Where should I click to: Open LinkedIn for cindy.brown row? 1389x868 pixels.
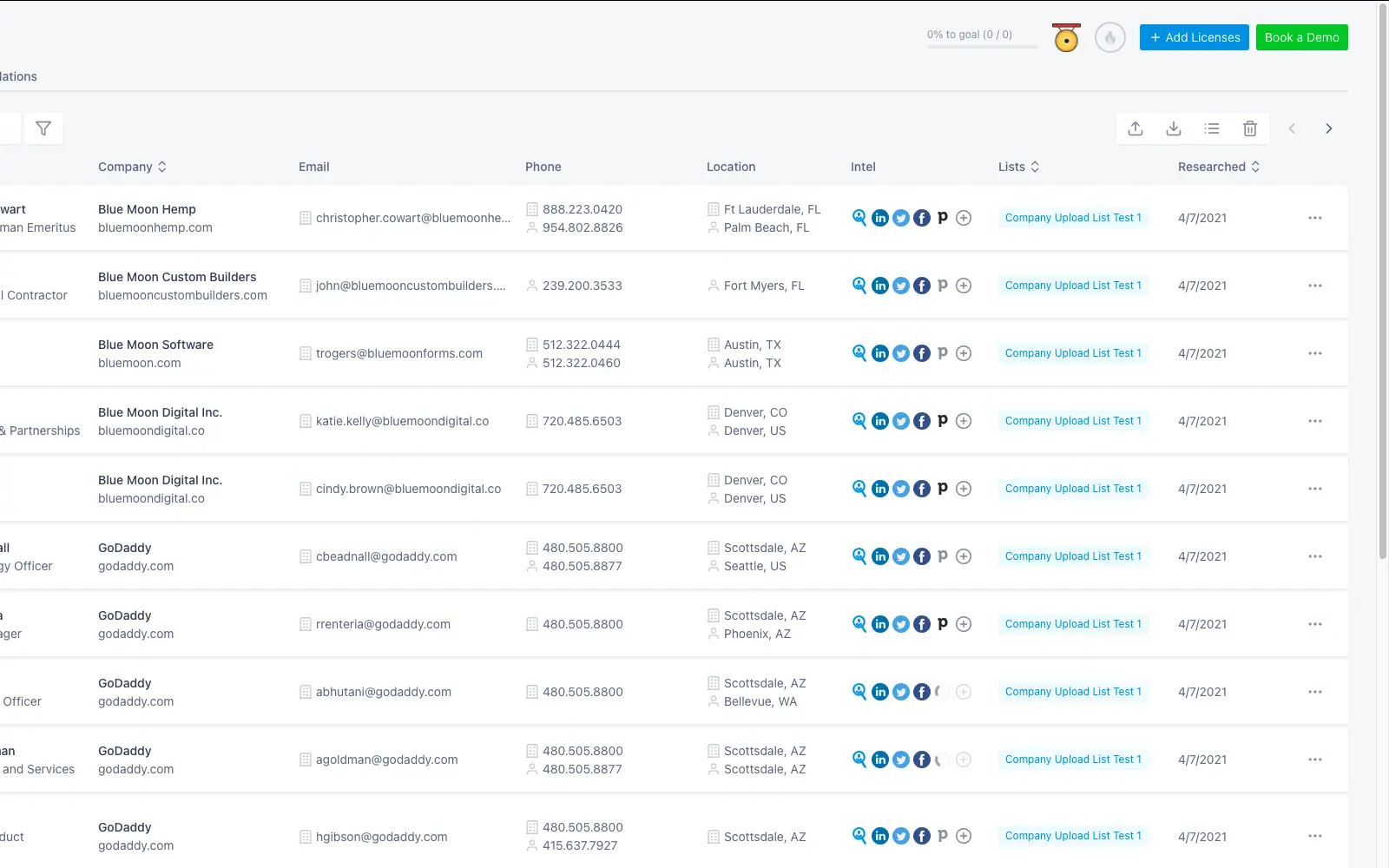tap(880, 489)
